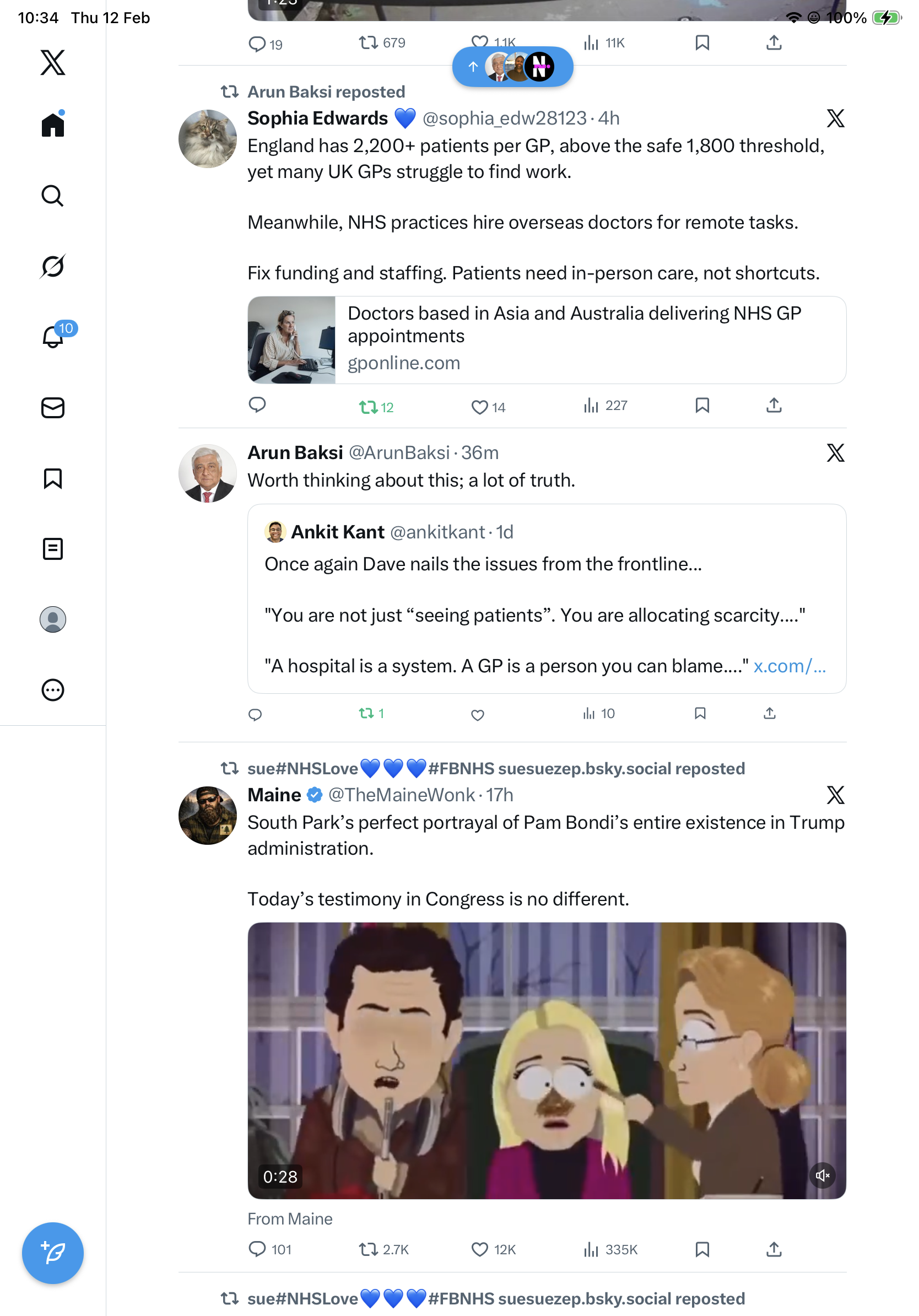This screenshot has height=1316, width=919.
Task: Open Search in the sidebar
Action: click(53, 196)
